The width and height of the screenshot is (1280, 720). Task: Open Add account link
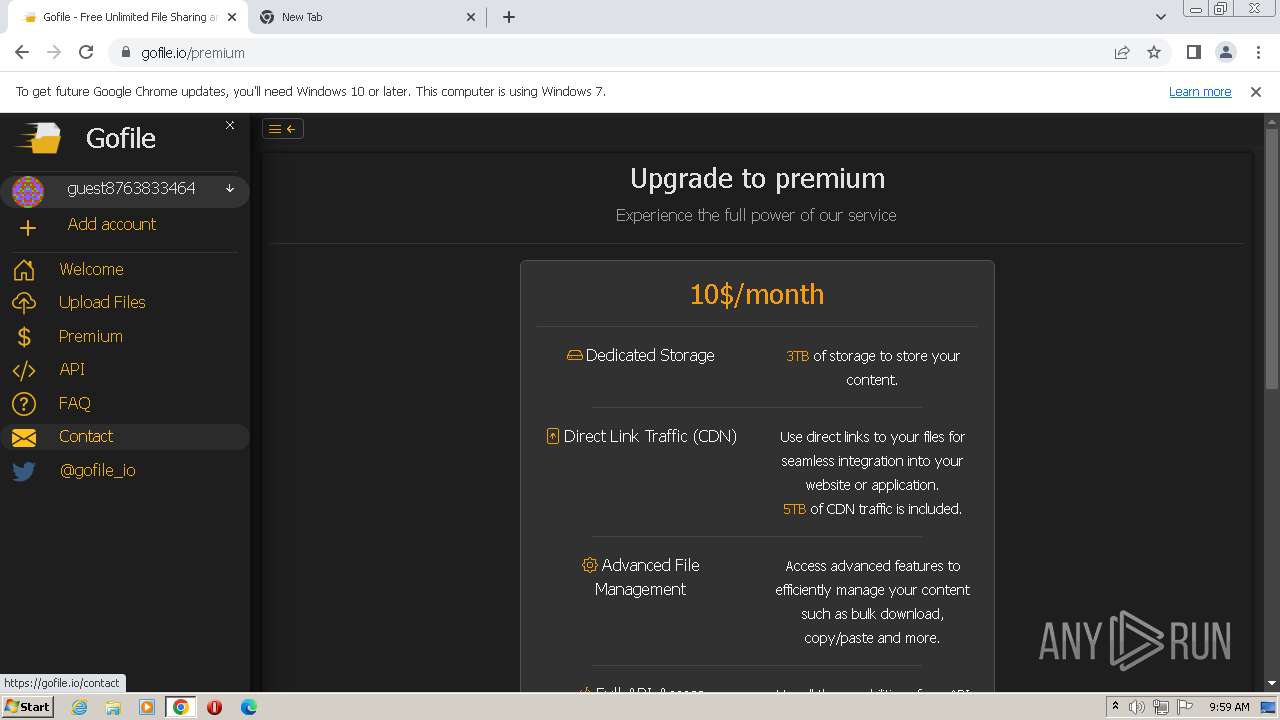point(111,224)
